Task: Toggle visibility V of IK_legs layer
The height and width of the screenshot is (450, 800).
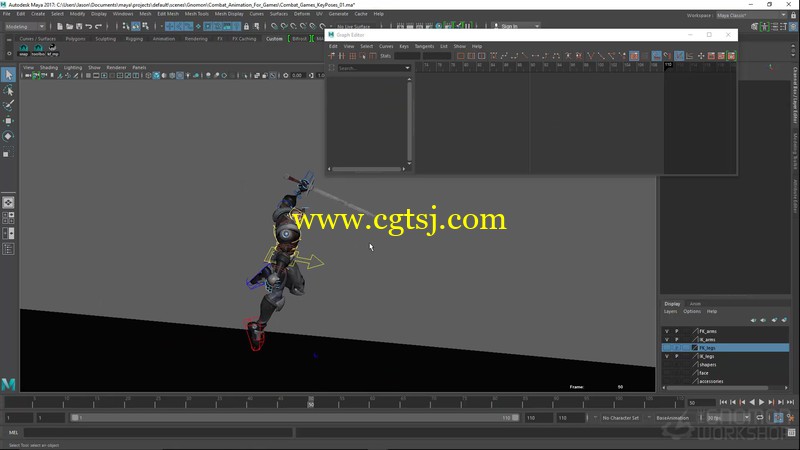Action: click(x=666, y=356)
